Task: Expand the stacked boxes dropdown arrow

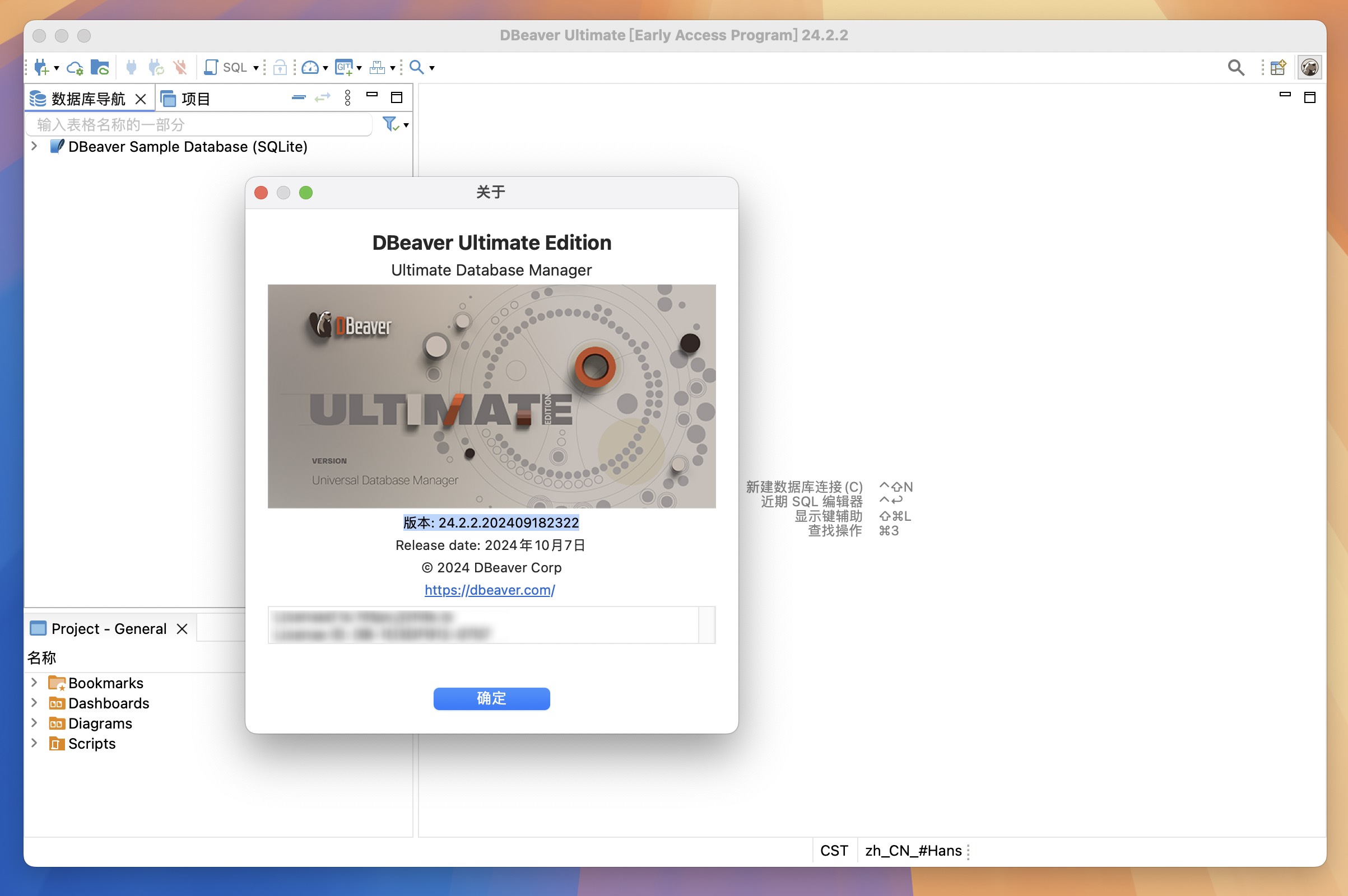Action: click(393, 68)
